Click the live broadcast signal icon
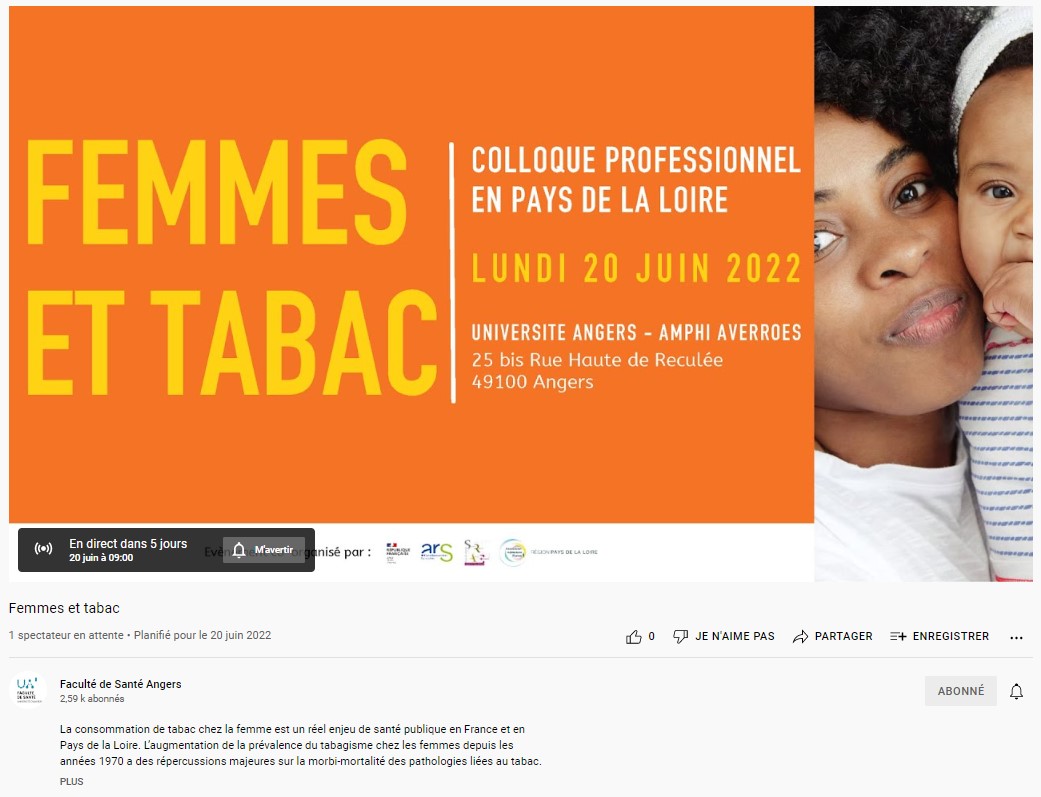The height and width of the screenshot is (797, 1041). (x=43, y=549)
